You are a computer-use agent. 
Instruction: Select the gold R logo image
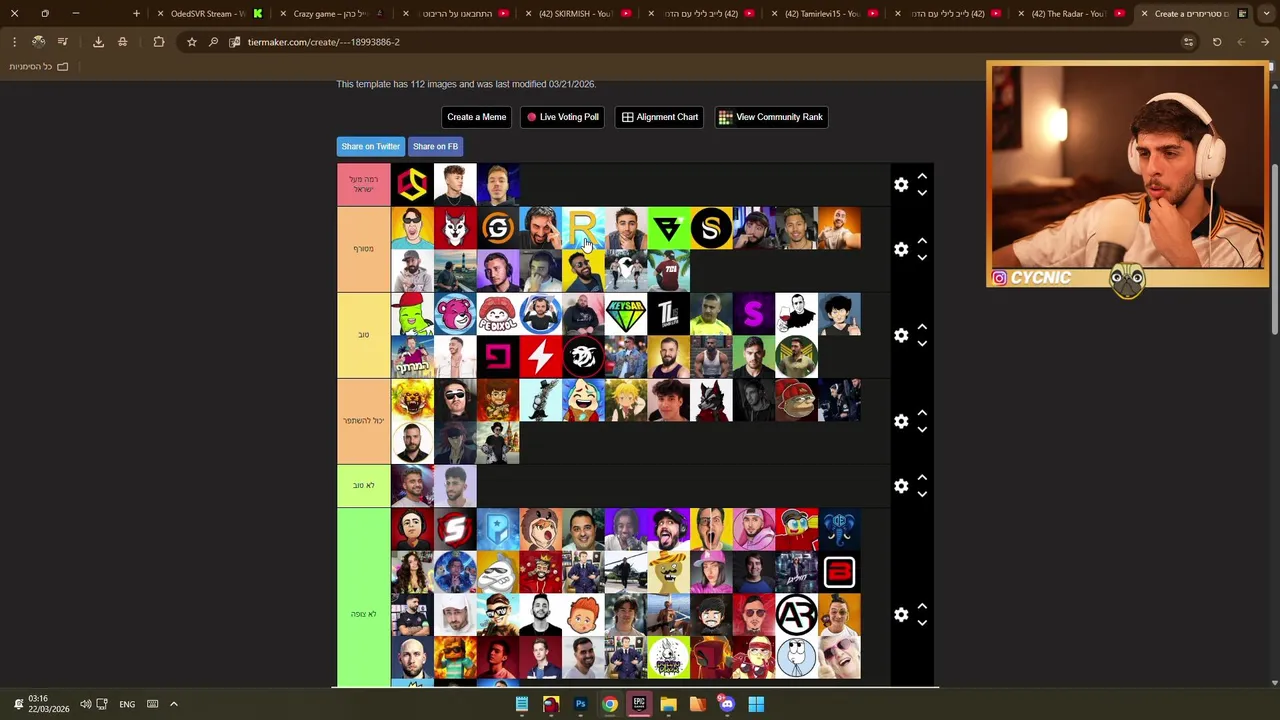pos(583,228)
